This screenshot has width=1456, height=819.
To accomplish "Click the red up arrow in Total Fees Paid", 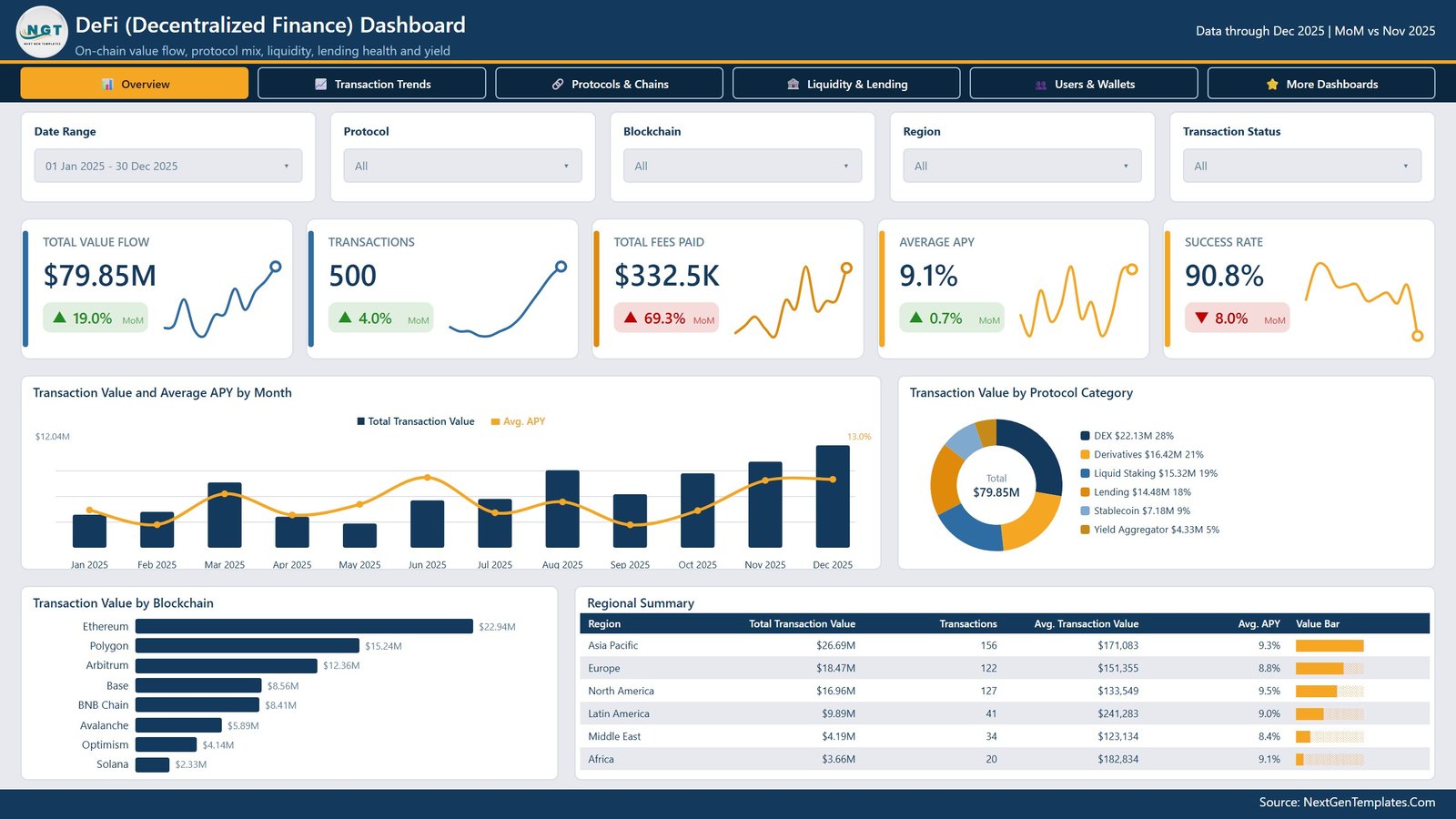I will (631, 318).
